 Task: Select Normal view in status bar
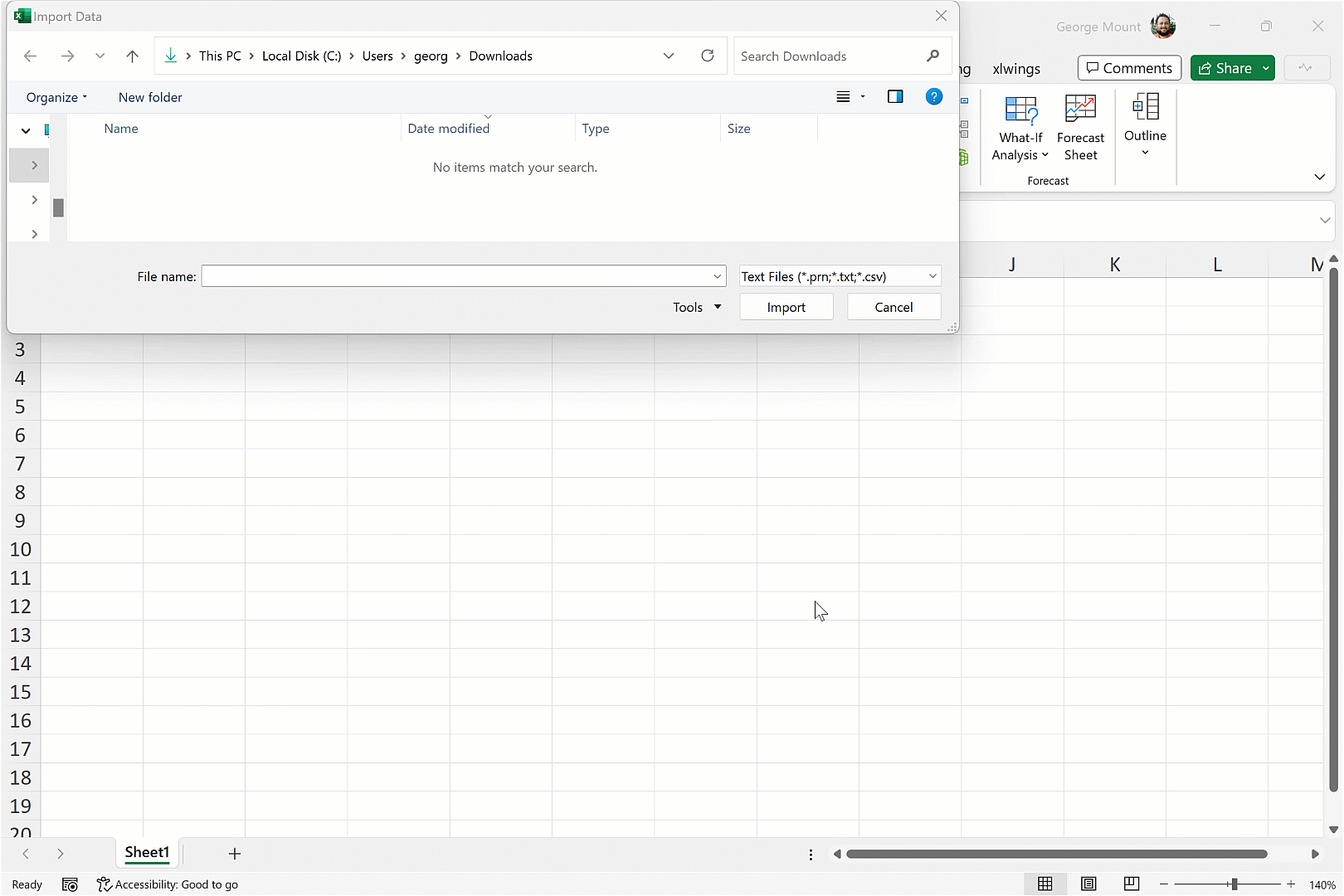(x=1045, y=884)
